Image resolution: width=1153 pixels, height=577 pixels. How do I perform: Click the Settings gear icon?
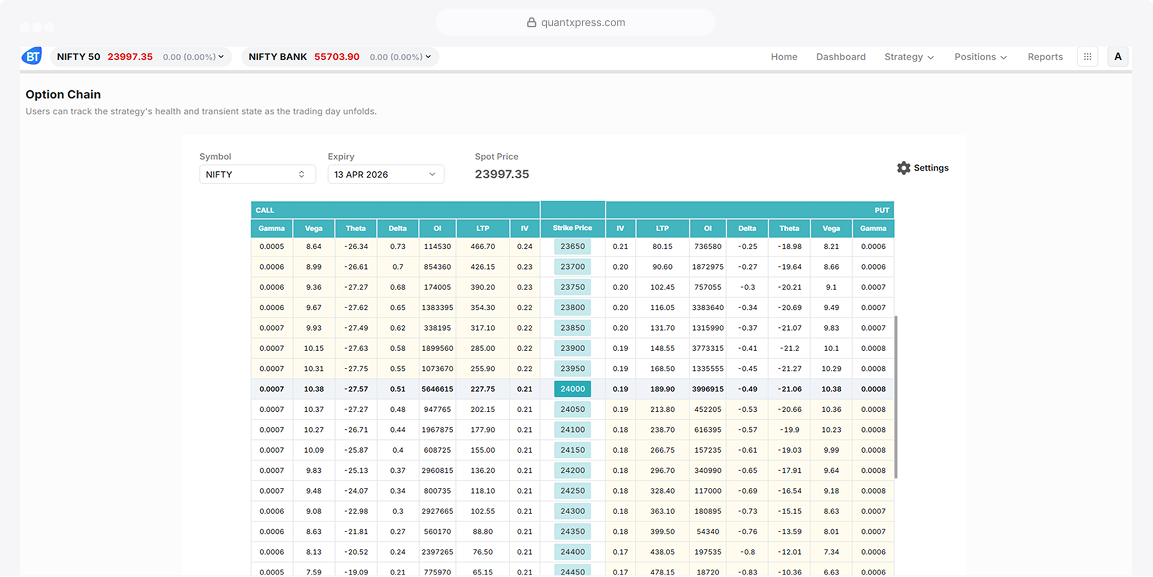(x=904, y=168)
